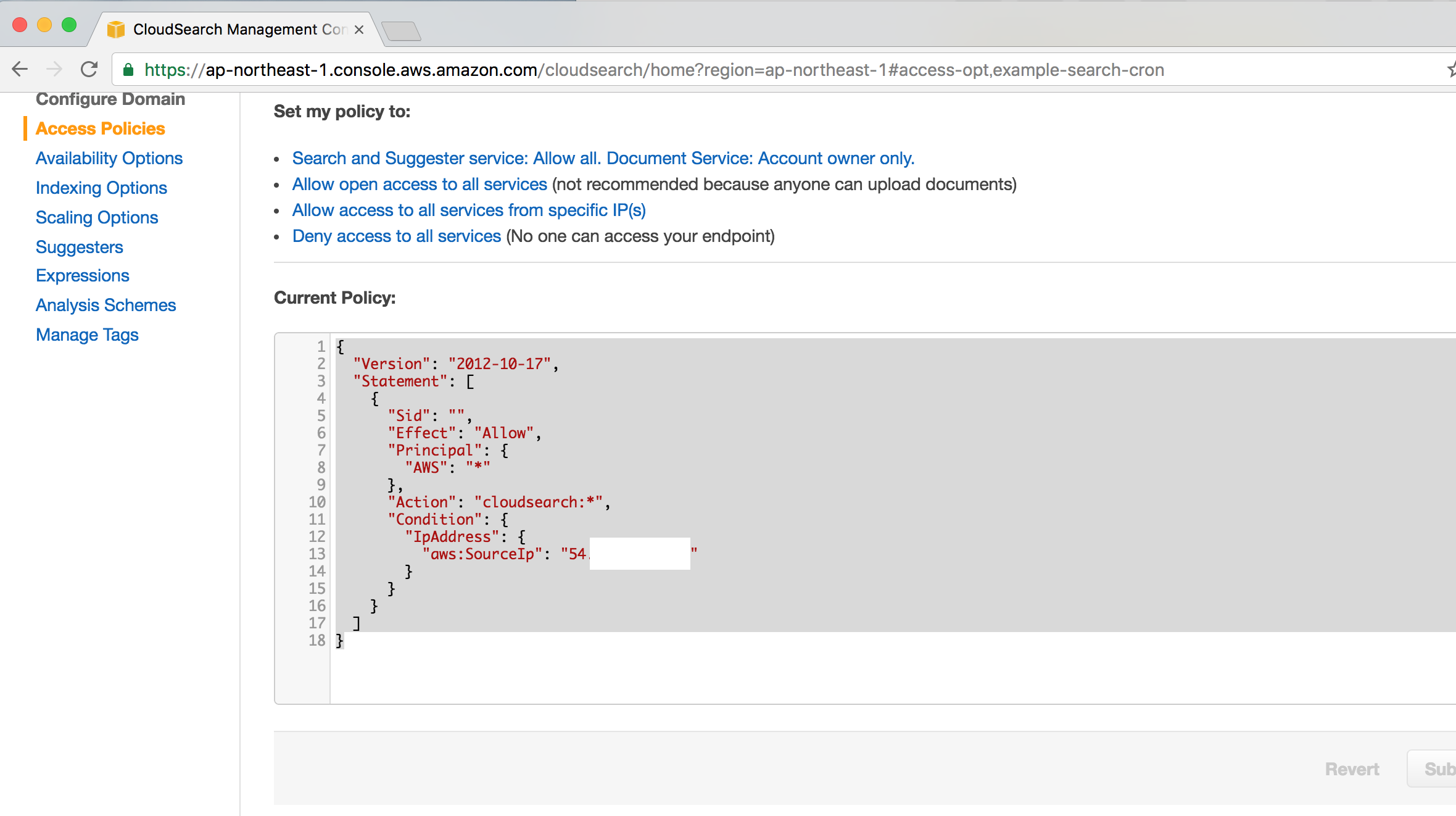Click the Indexing Options sidebar icon
This screenshot has width=1456, height=816.
[x=101, y=188]
